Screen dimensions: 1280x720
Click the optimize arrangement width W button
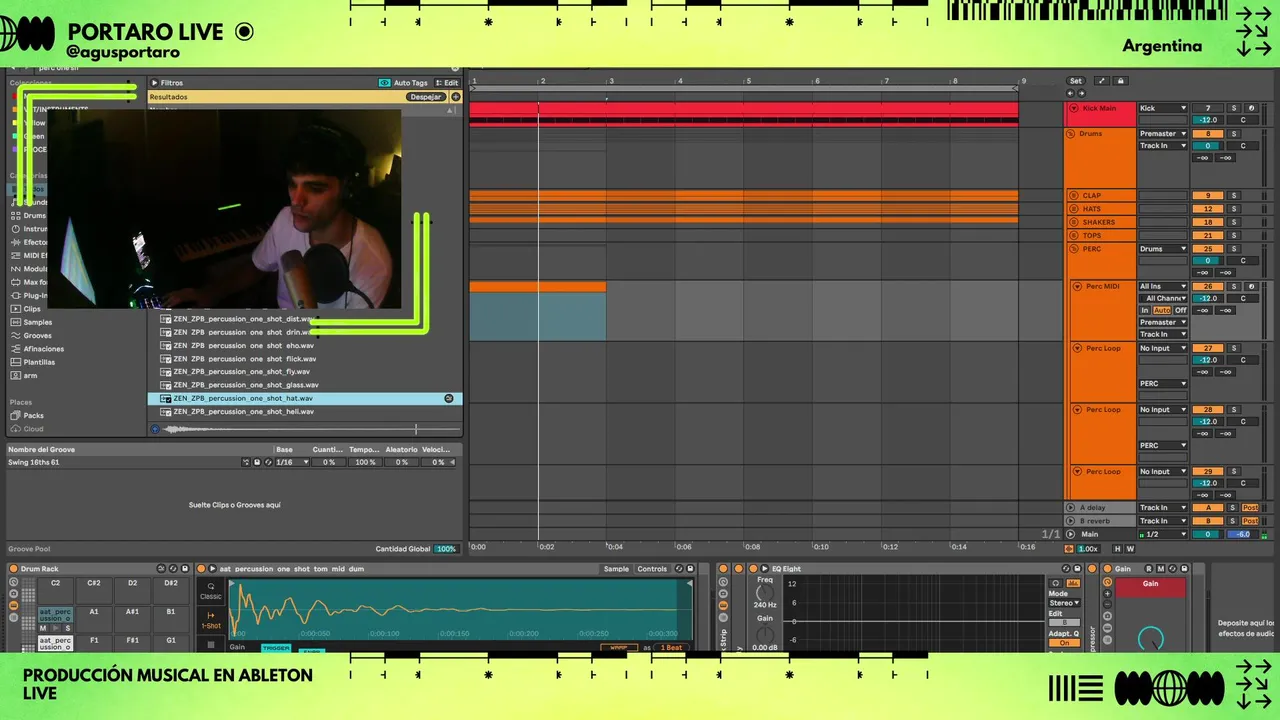[1131, 548]
